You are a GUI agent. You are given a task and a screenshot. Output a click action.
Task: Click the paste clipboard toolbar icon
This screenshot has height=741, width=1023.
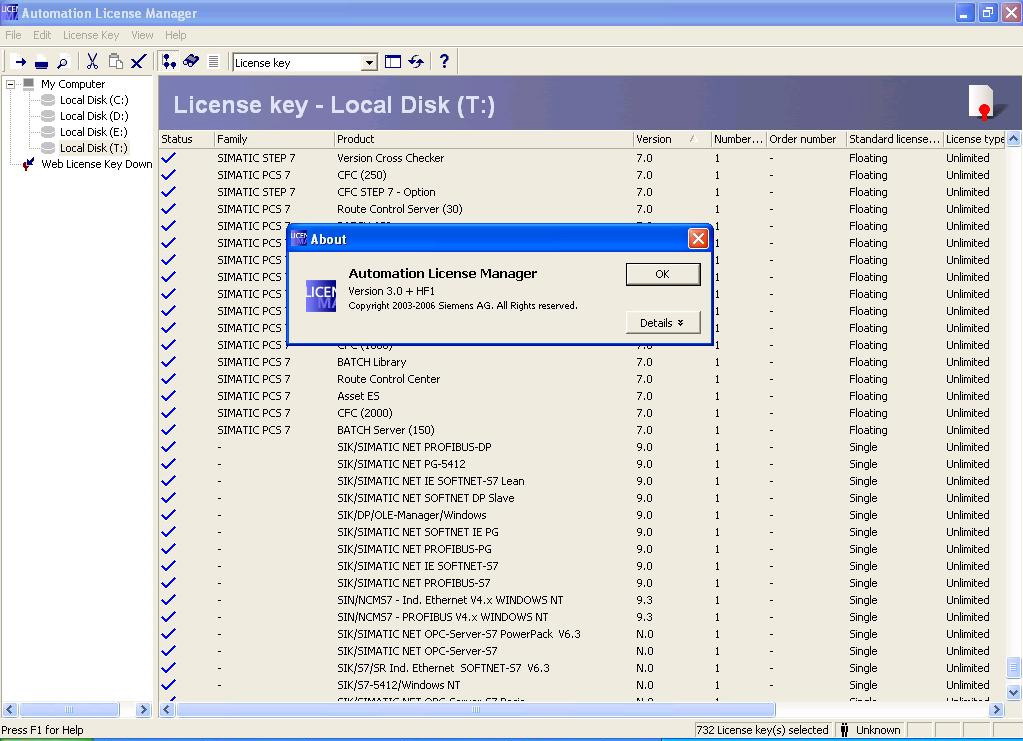[115, 62]
